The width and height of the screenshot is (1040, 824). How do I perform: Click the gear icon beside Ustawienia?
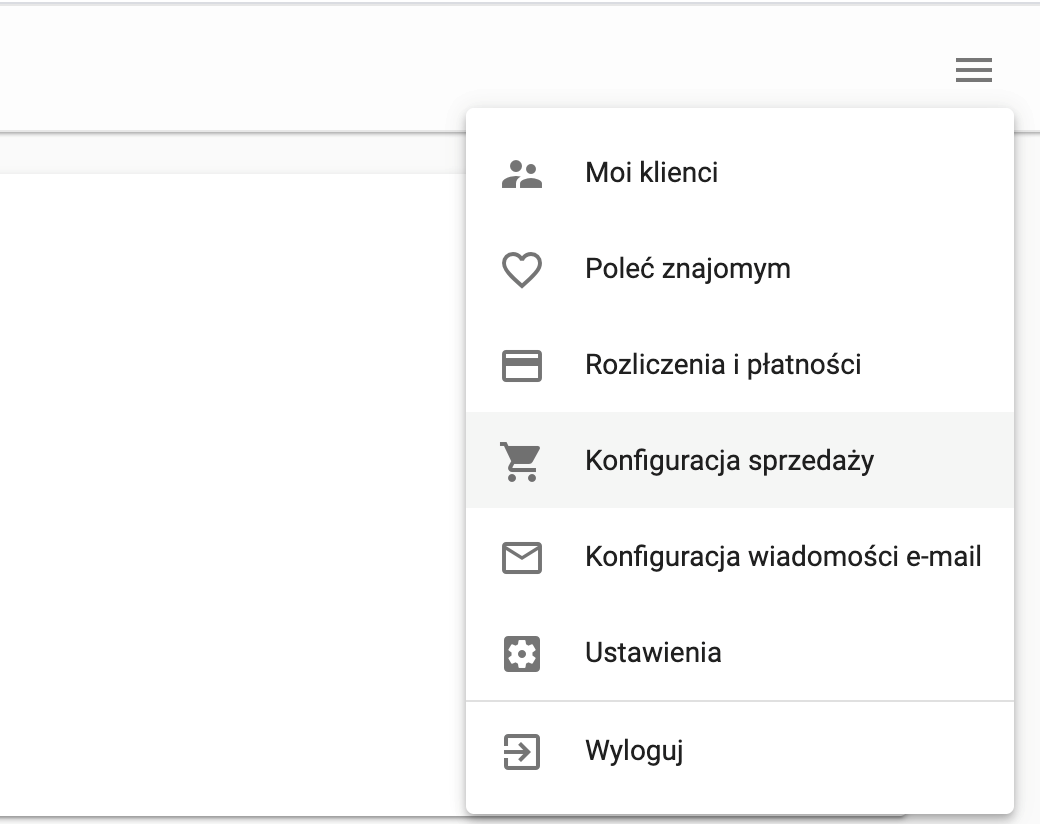pos(522,653)
